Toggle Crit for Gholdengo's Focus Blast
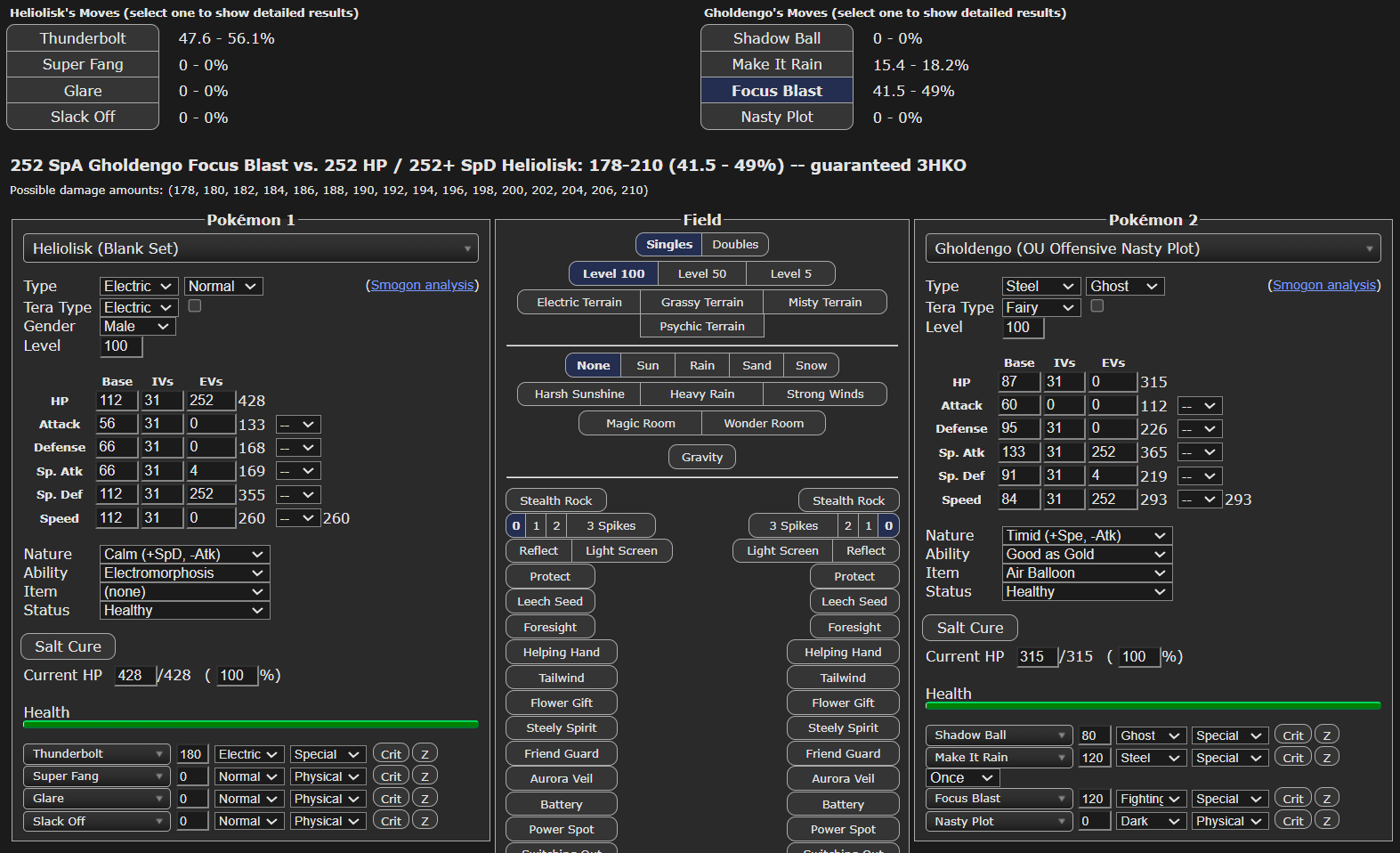Image resolution: width=1400 pixels, height=853 pixels. click(x=1293, y=799)
